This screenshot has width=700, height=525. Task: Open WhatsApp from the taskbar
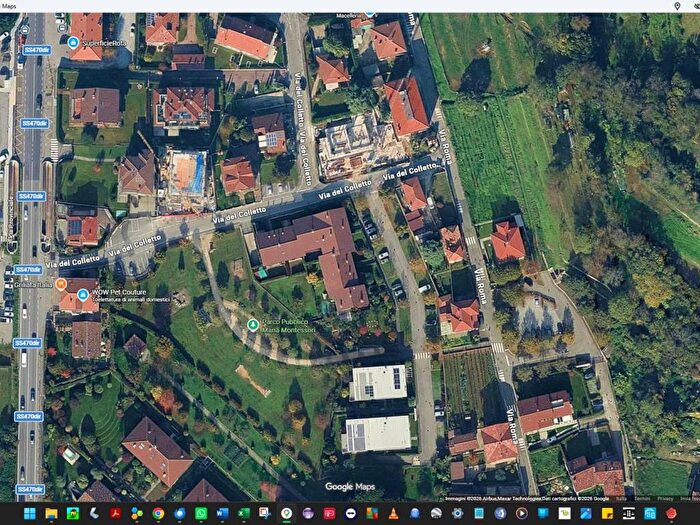201,513
